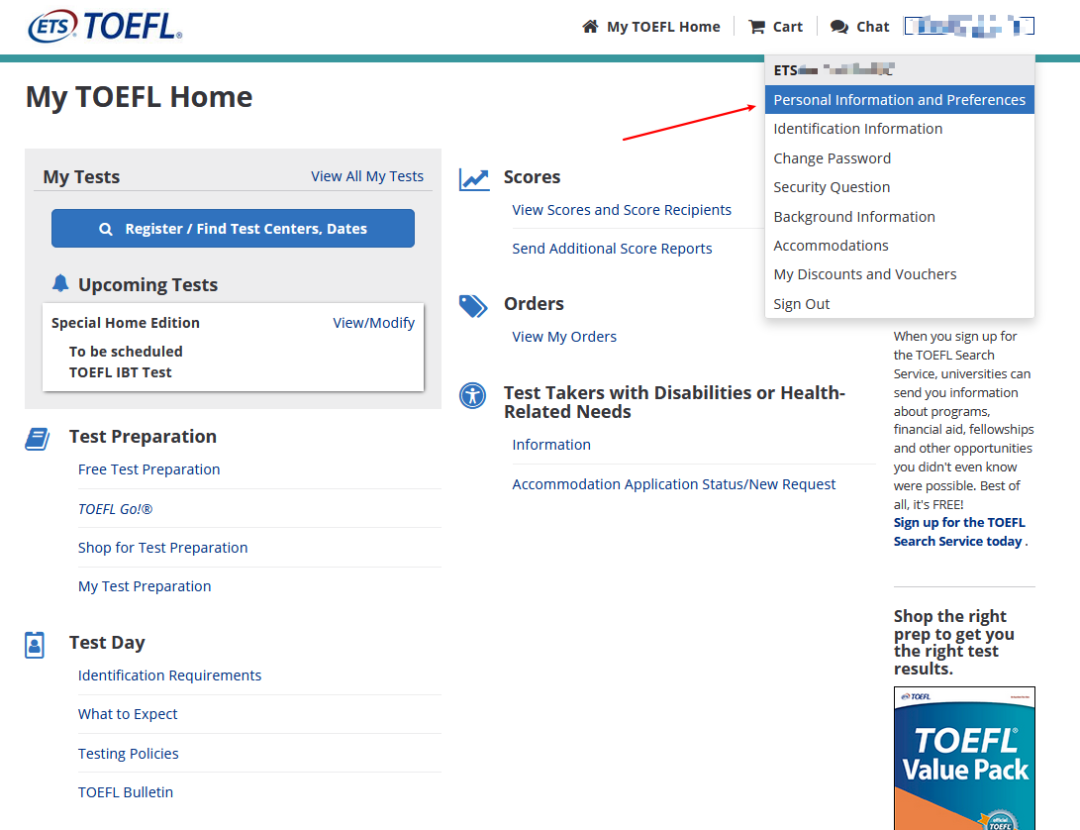Click the Special Home Edition test title
Image resolution: width=1080 pixels, height=830 pixels.
pyautogui.click(x=125, y=323)
